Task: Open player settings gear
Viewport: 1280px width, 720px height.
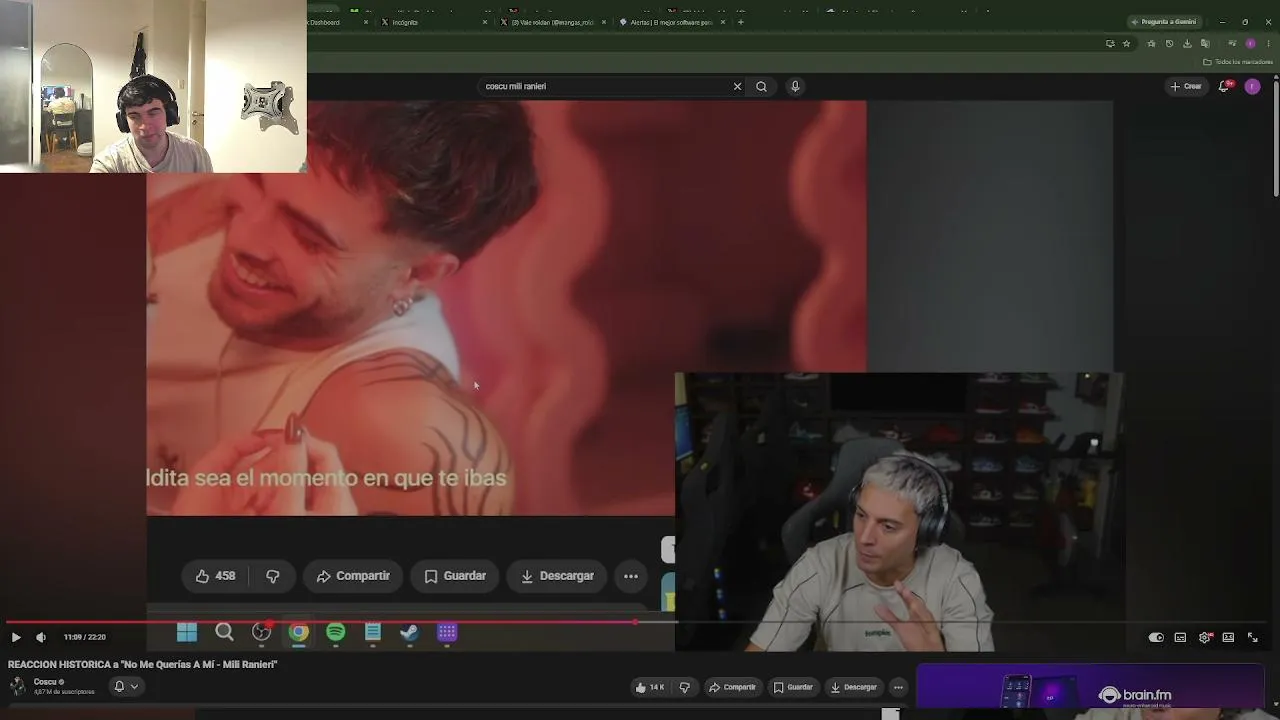Action: [x=1205, y=637]
